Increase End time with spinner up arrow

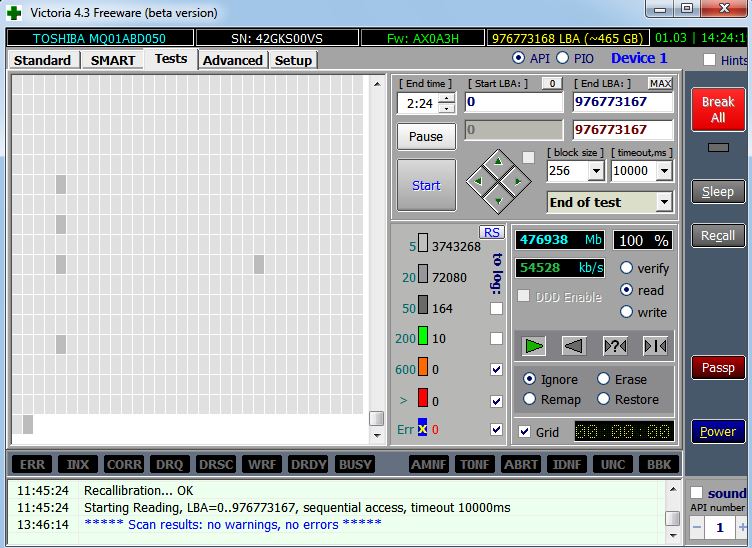446,98
